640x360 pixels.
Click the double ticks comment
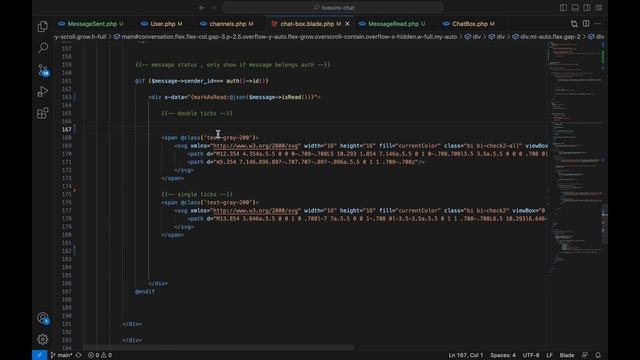click(197, 113)
